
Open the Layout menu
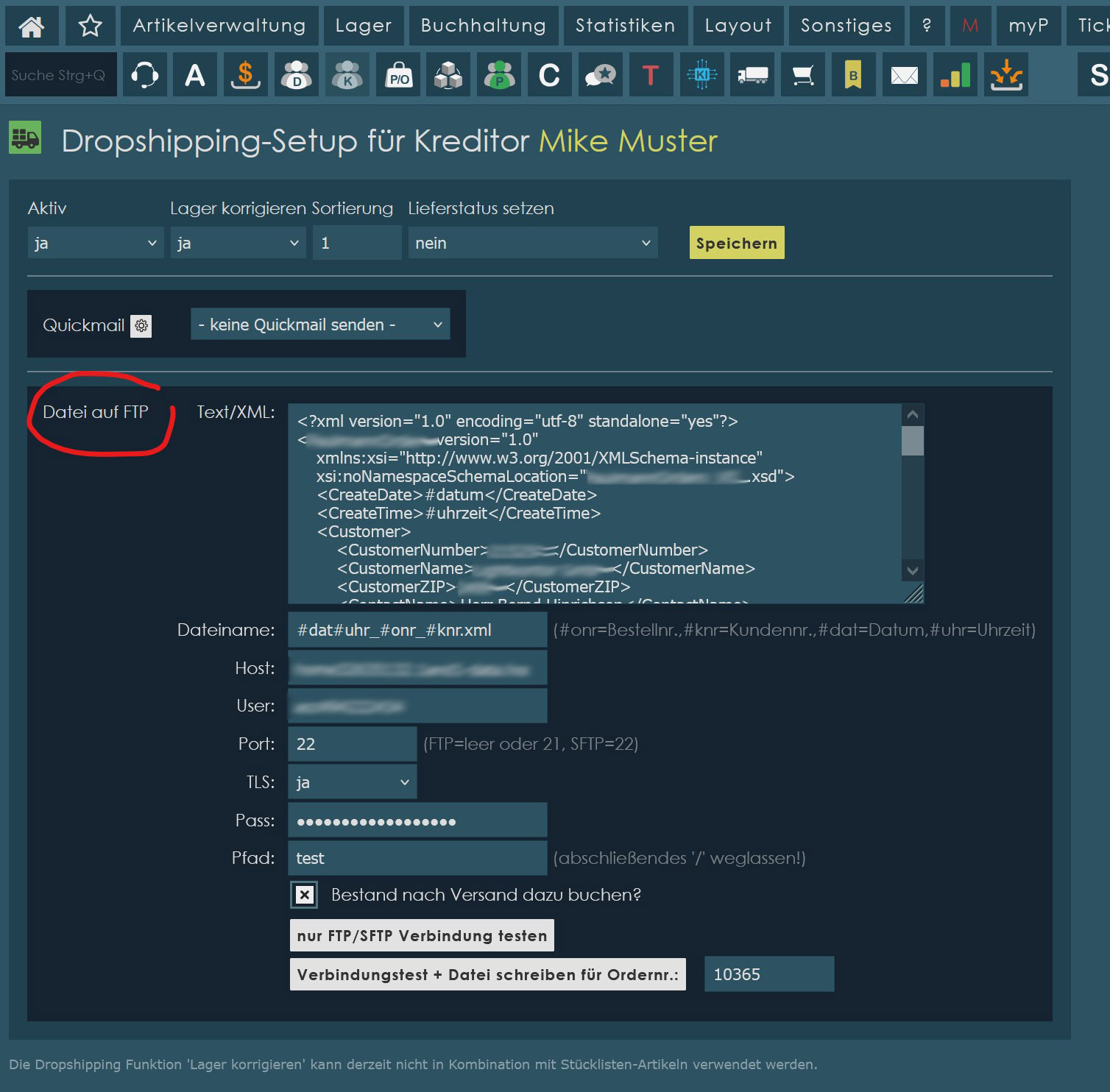point(738,26)
